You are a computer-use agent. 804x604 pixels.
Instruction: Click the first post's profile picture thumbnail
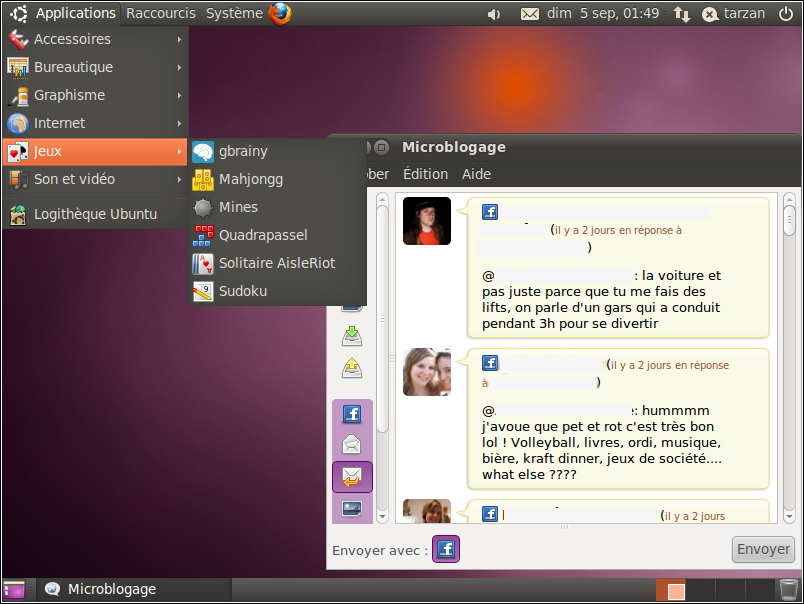tap(427, 221)
